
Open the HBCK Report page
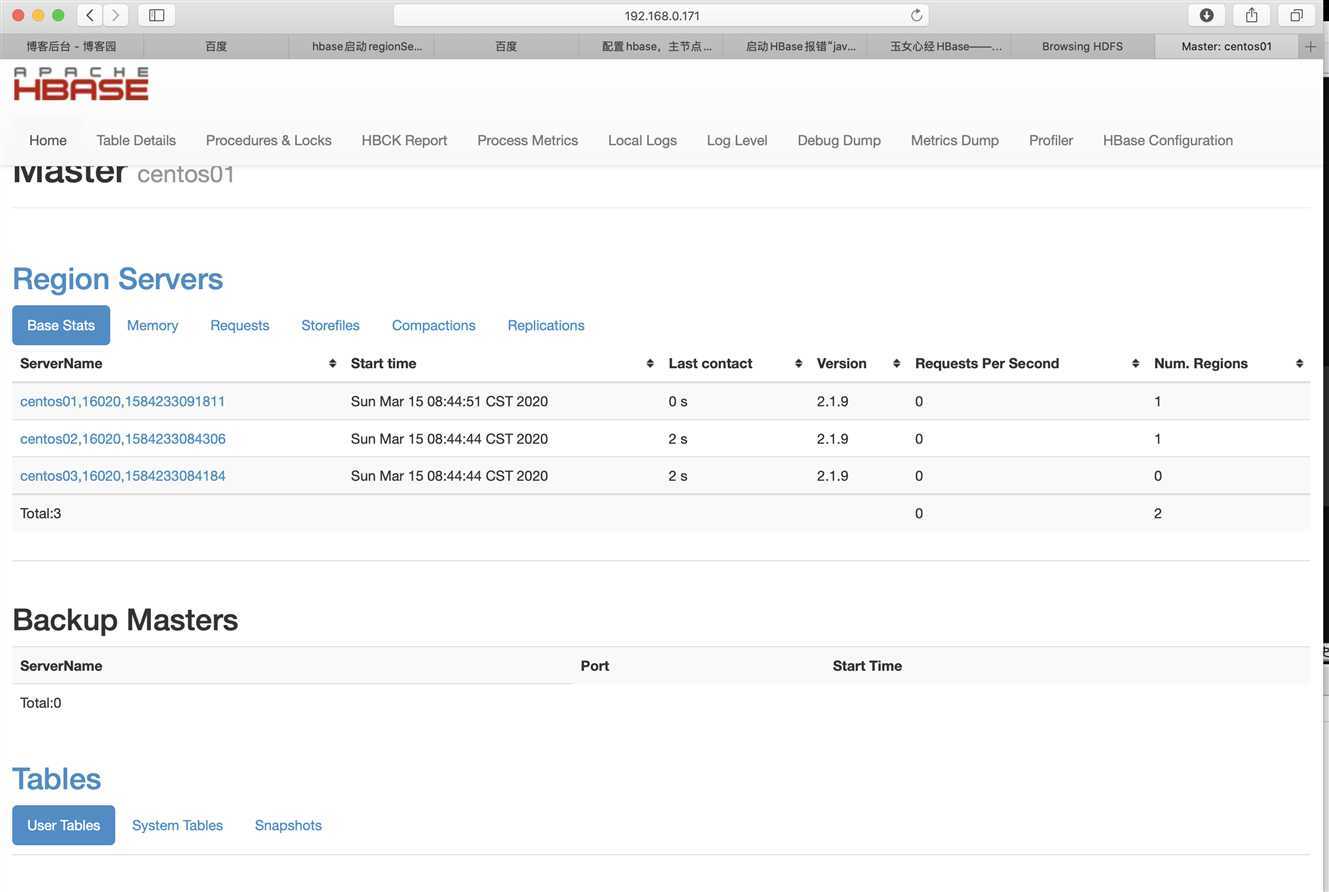[x=404, y=140]
